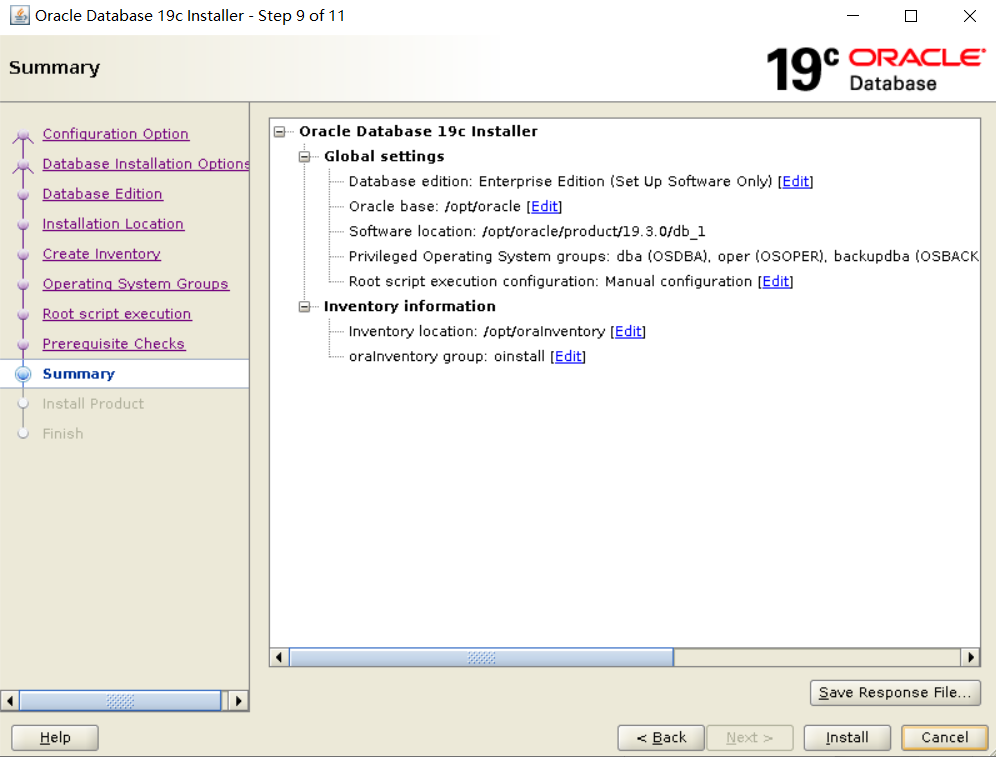Image resolution: width=996 pixels, height=757 pixels.
Task: Click the Java installer icon in title bar
Action: coord(19,15)
